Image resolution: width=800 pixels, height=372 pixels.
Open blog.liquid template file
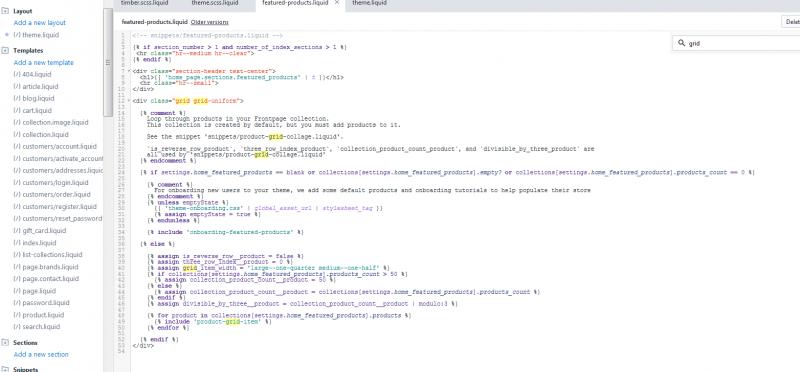[34, 98]
